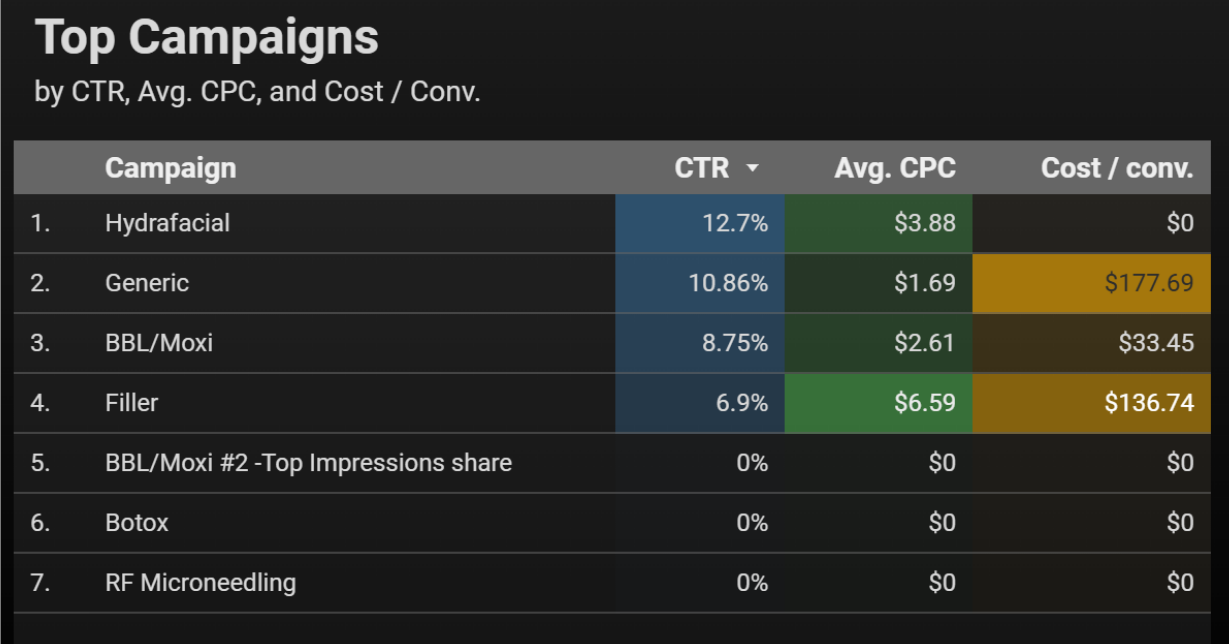Click Hydrafacial's $3.88 Avg. CPC cell

tap(925, 223)
